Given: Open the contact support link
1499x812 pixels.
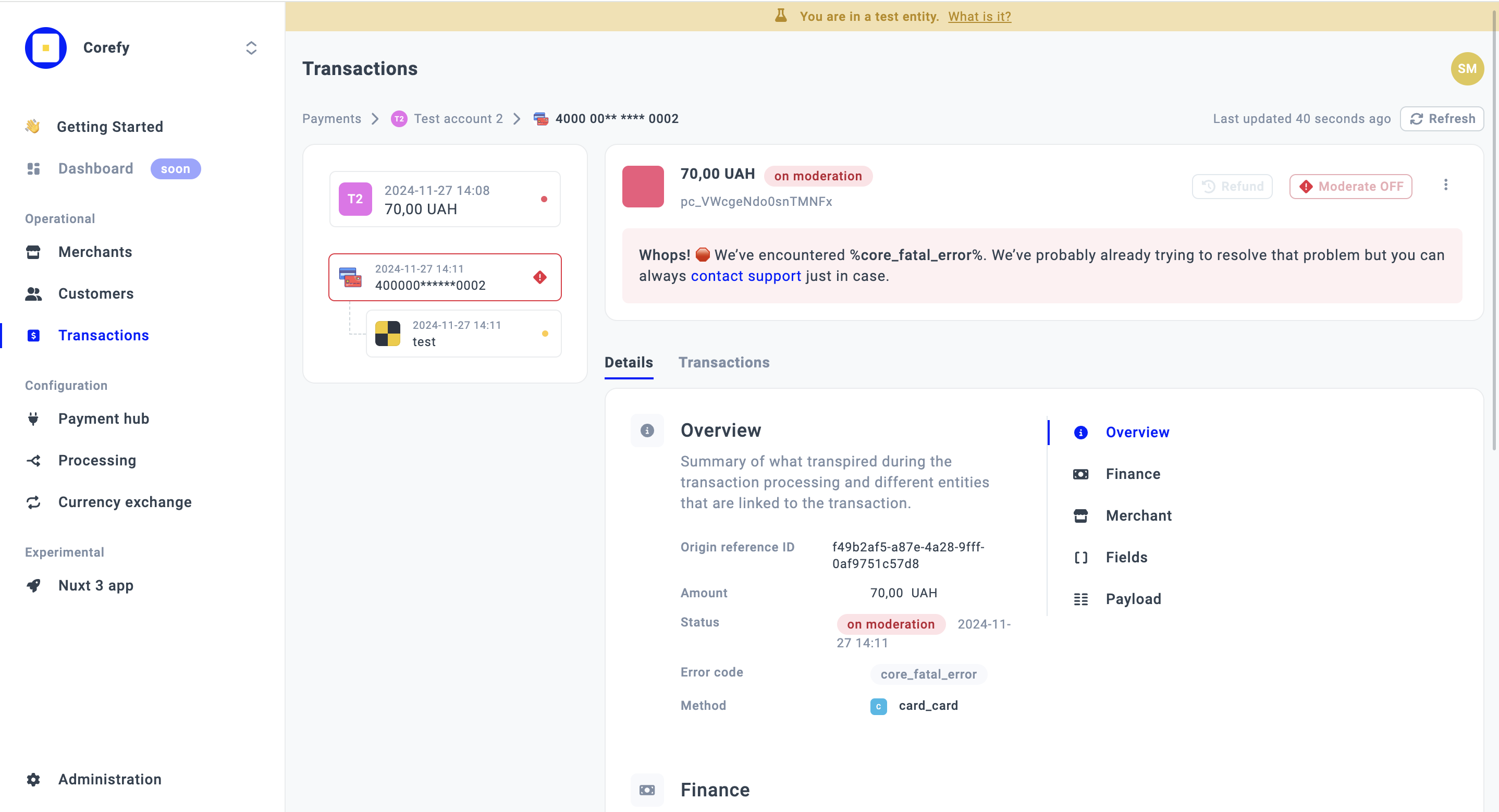Looking at the screenshot, I should click(x=745, y=276).
